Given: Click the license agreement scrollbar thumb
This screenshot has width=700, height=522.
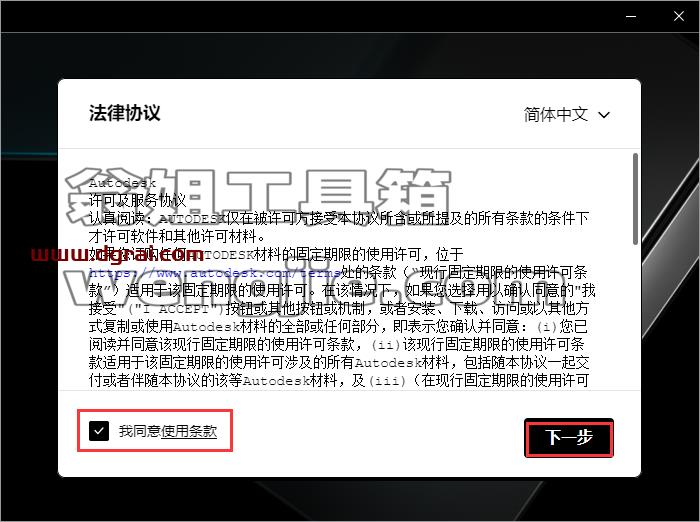Looking at the screenshot, I should pyautogui.click(x=635, y=199).
